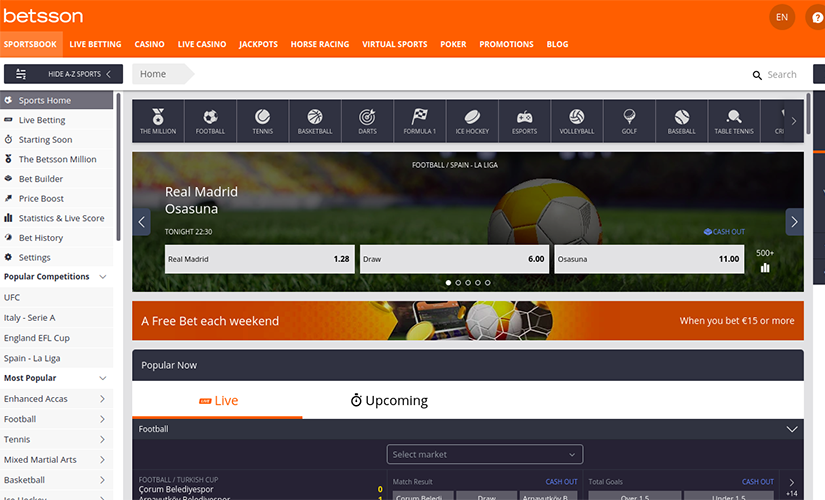Select the Esports sport icon
Image resolution: width=825 pixels, height=500 pixels.
point(525,121)
